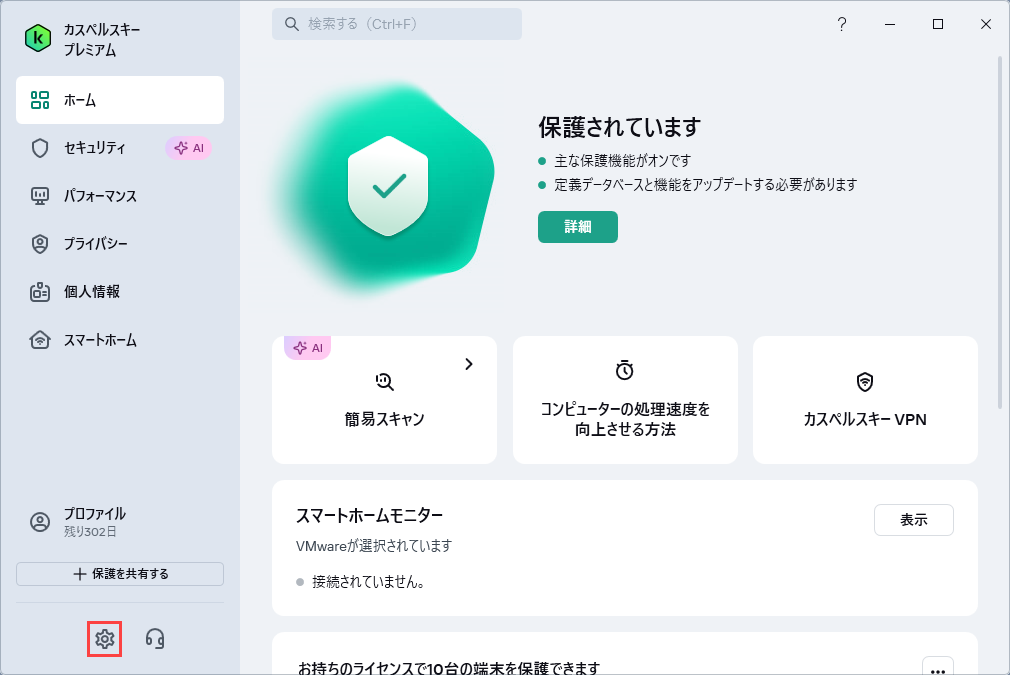This screenshot has height=675, width=1010.
Task: Click the vertical scrollbar on the right
Action: (x=1000, y=232)
